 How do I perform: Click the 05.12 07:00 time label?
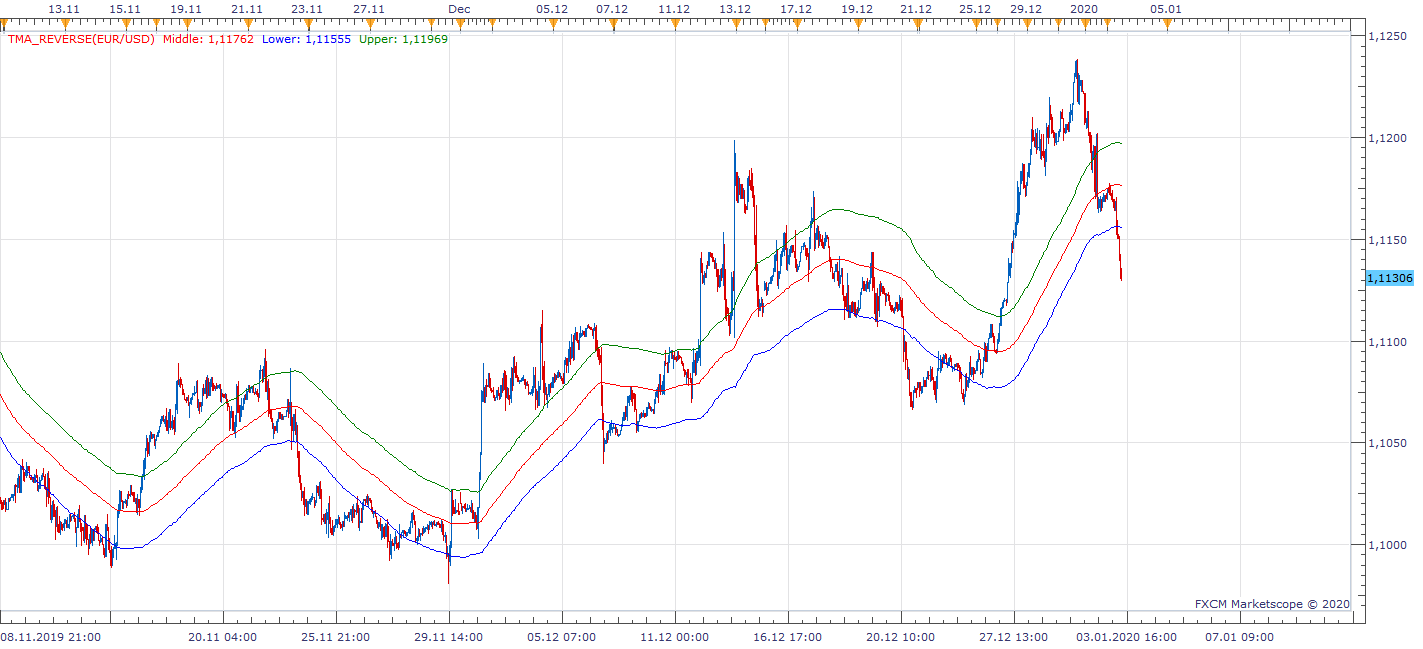tap(562, 636)
